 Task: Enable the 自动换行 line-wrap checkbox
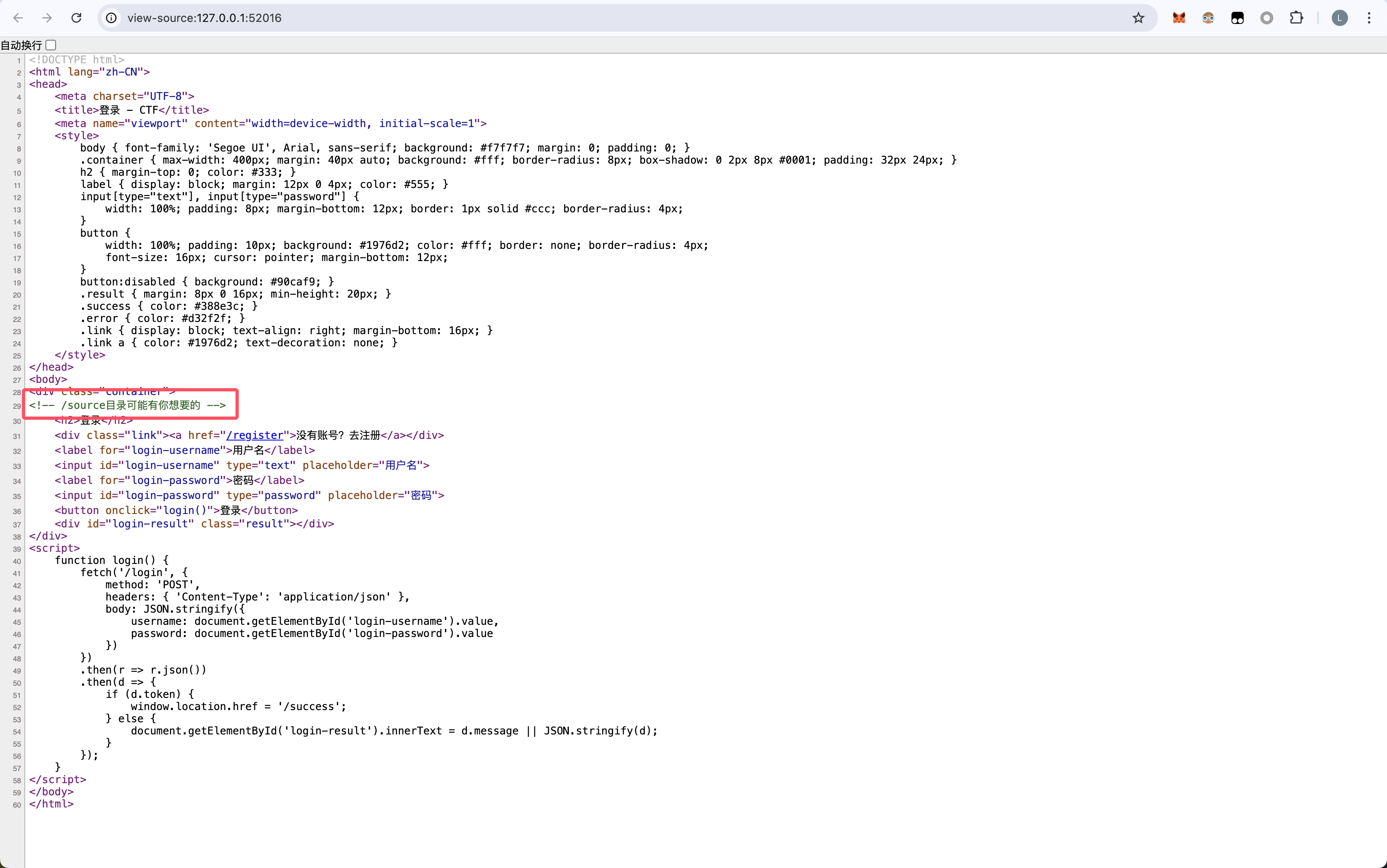(51, 45)
